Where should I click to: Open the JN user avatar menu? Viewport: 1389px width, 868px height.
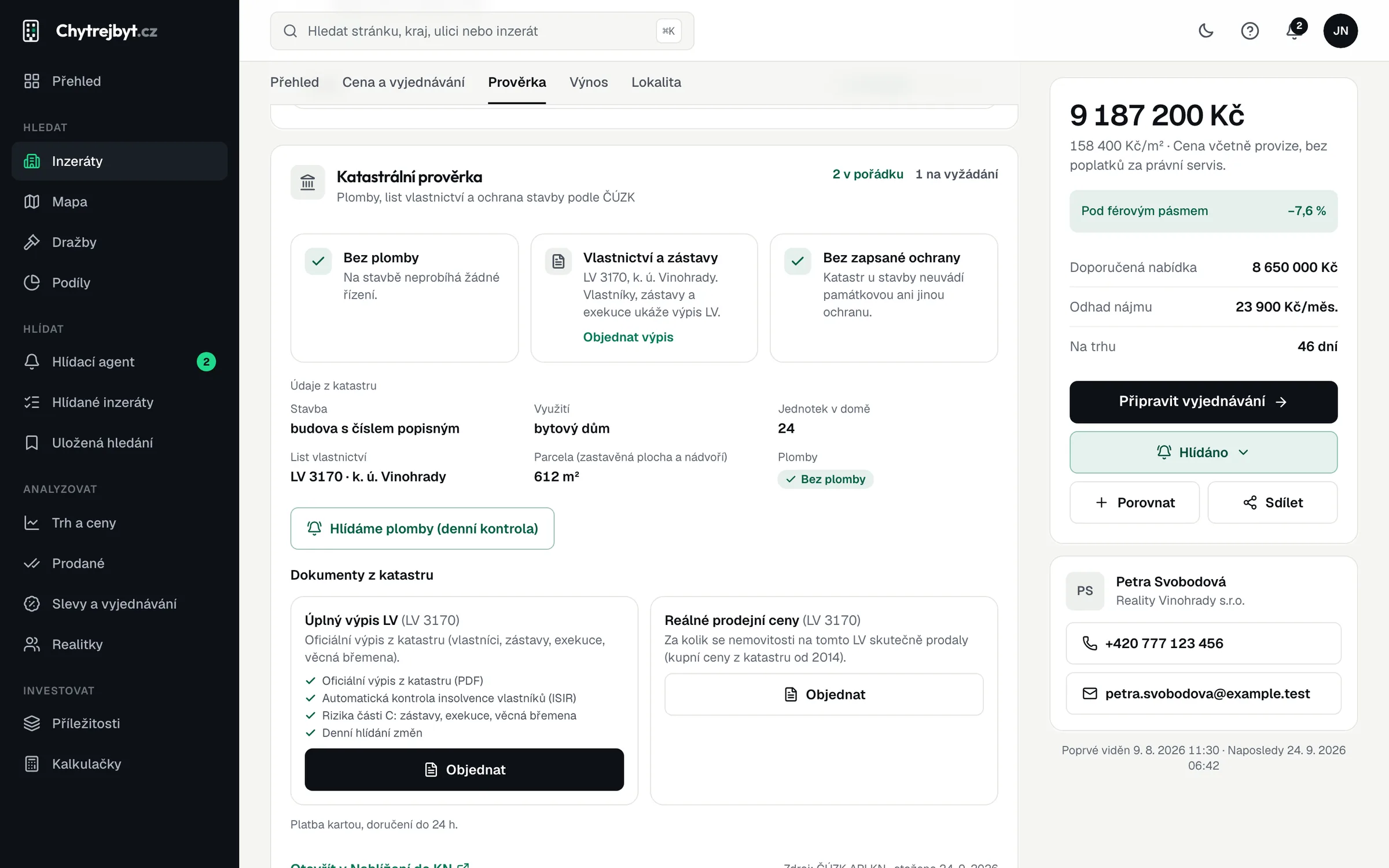tap(1340, 31)
